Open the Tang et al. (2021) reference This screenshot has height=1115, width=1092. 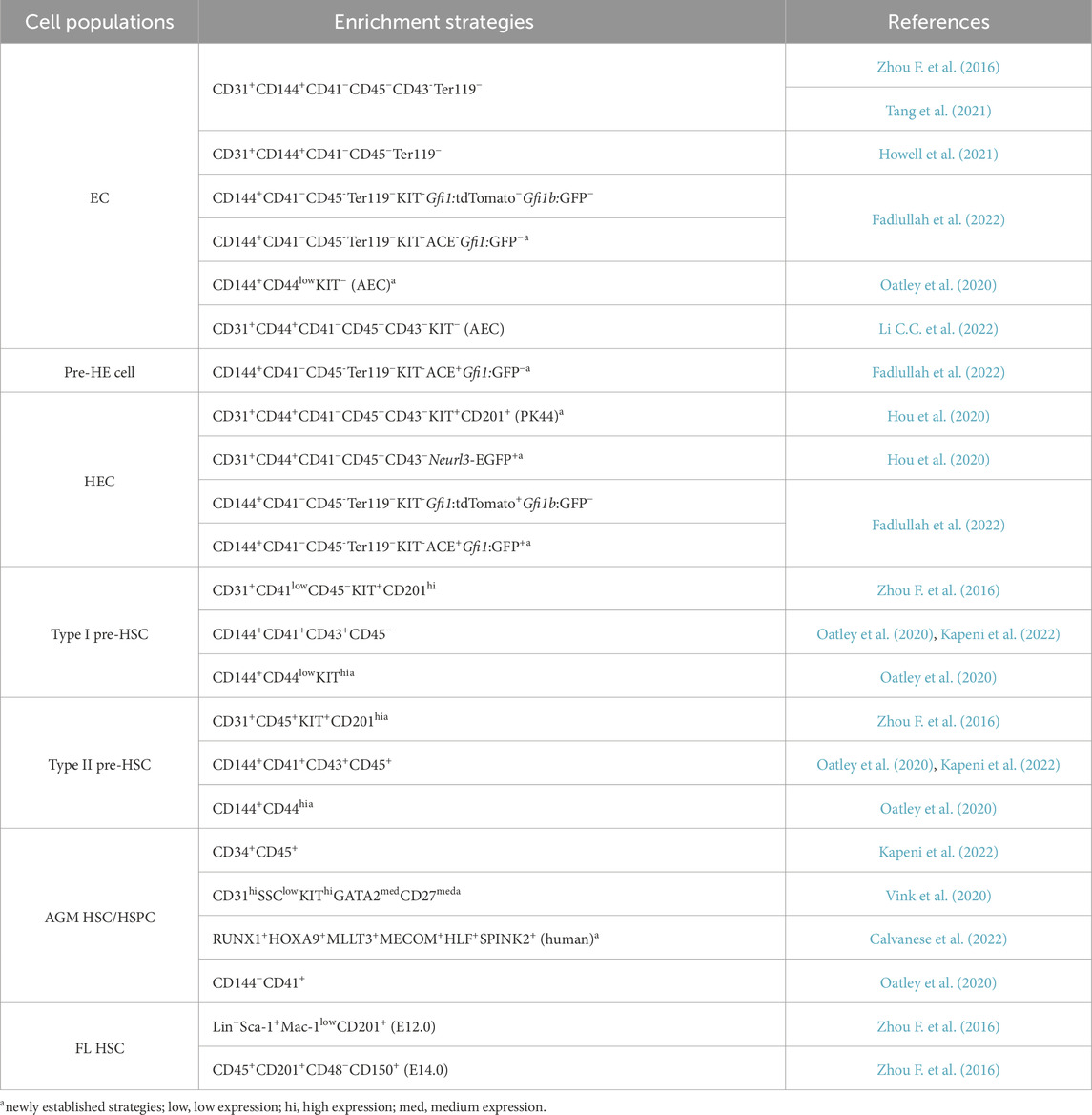click(x=937, y=111)
